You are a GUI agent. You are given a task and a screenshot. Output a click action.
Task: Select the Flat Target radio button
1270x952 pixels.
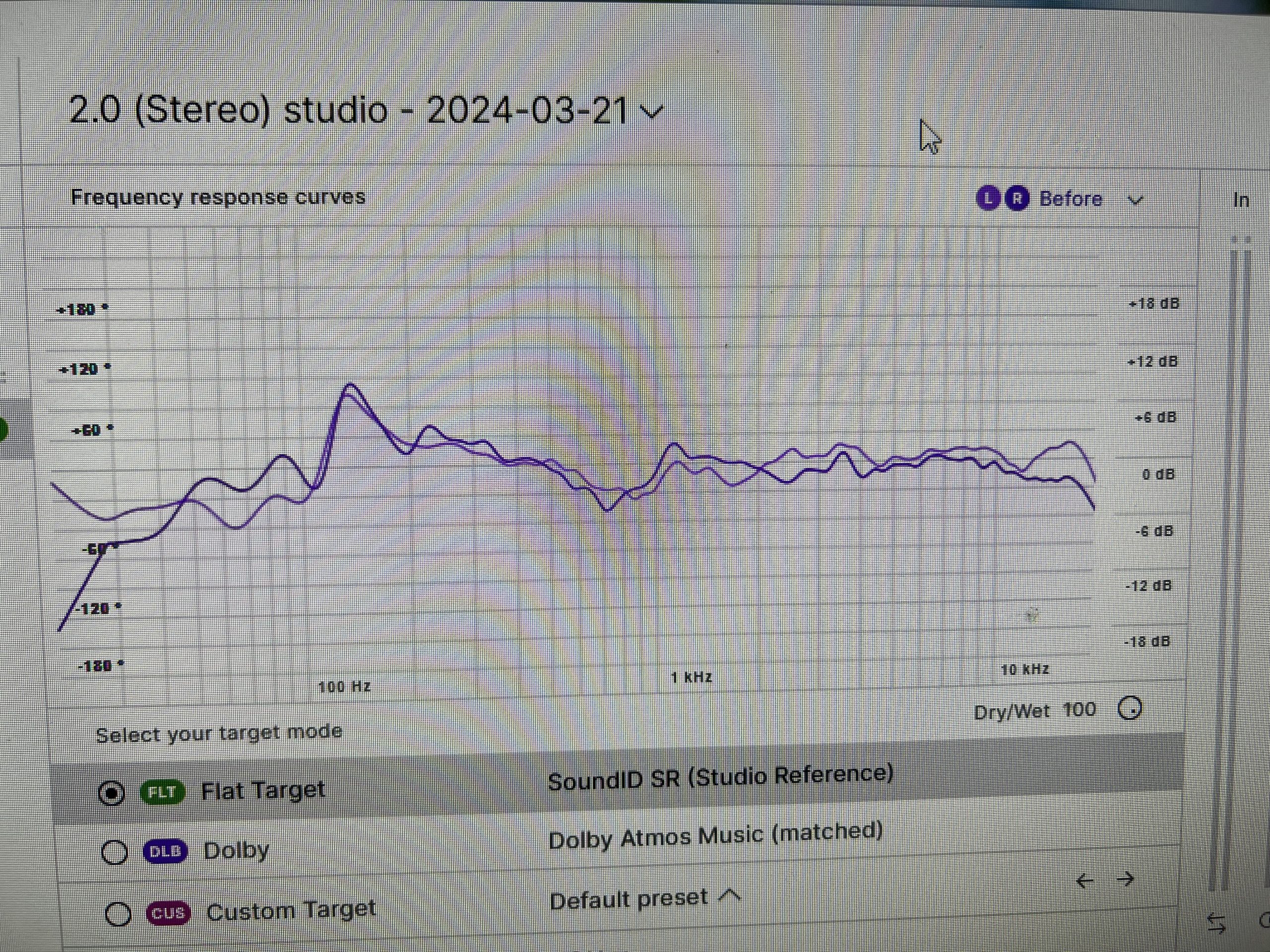112,793
